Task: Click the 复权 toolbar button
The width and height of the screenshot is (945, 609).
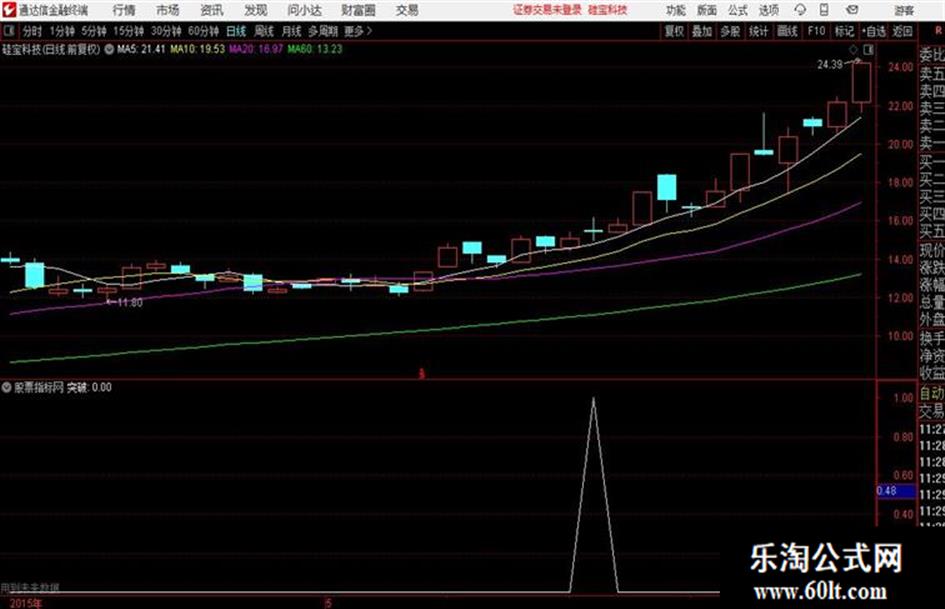Action: coord(674,31)
